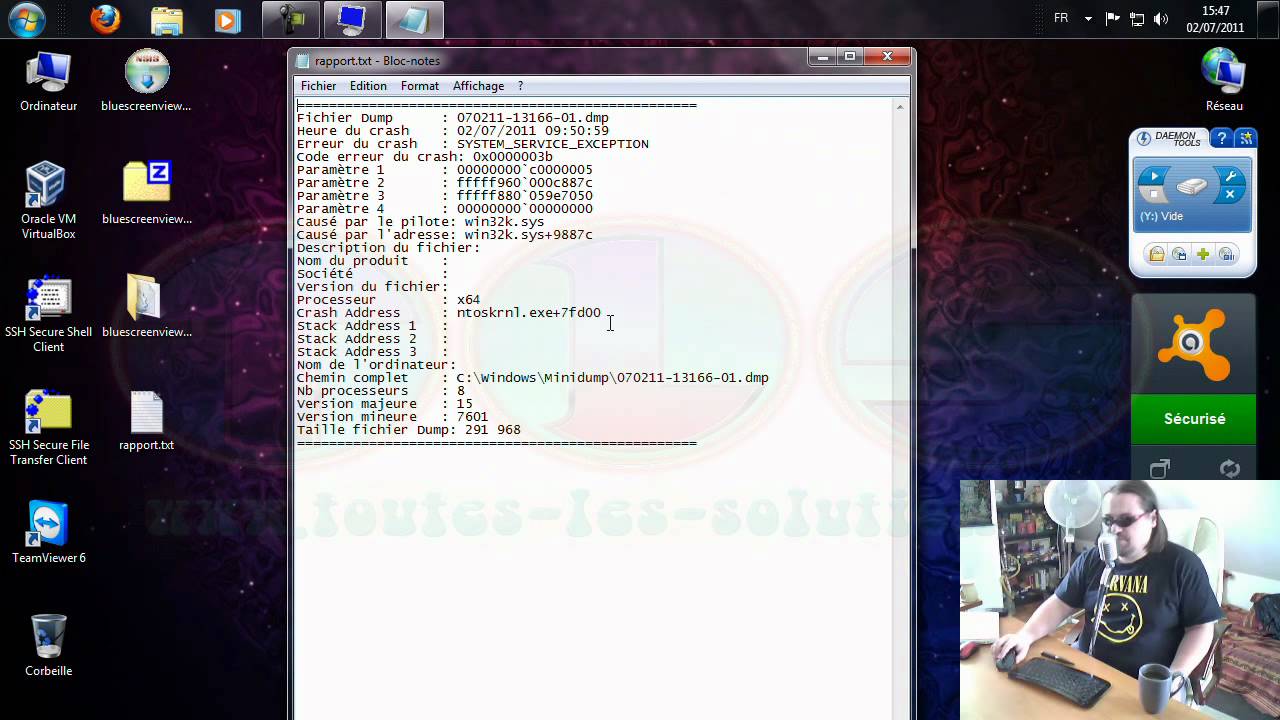
Task: Open the ? help menu in Notepad
Action: (520, 86)
